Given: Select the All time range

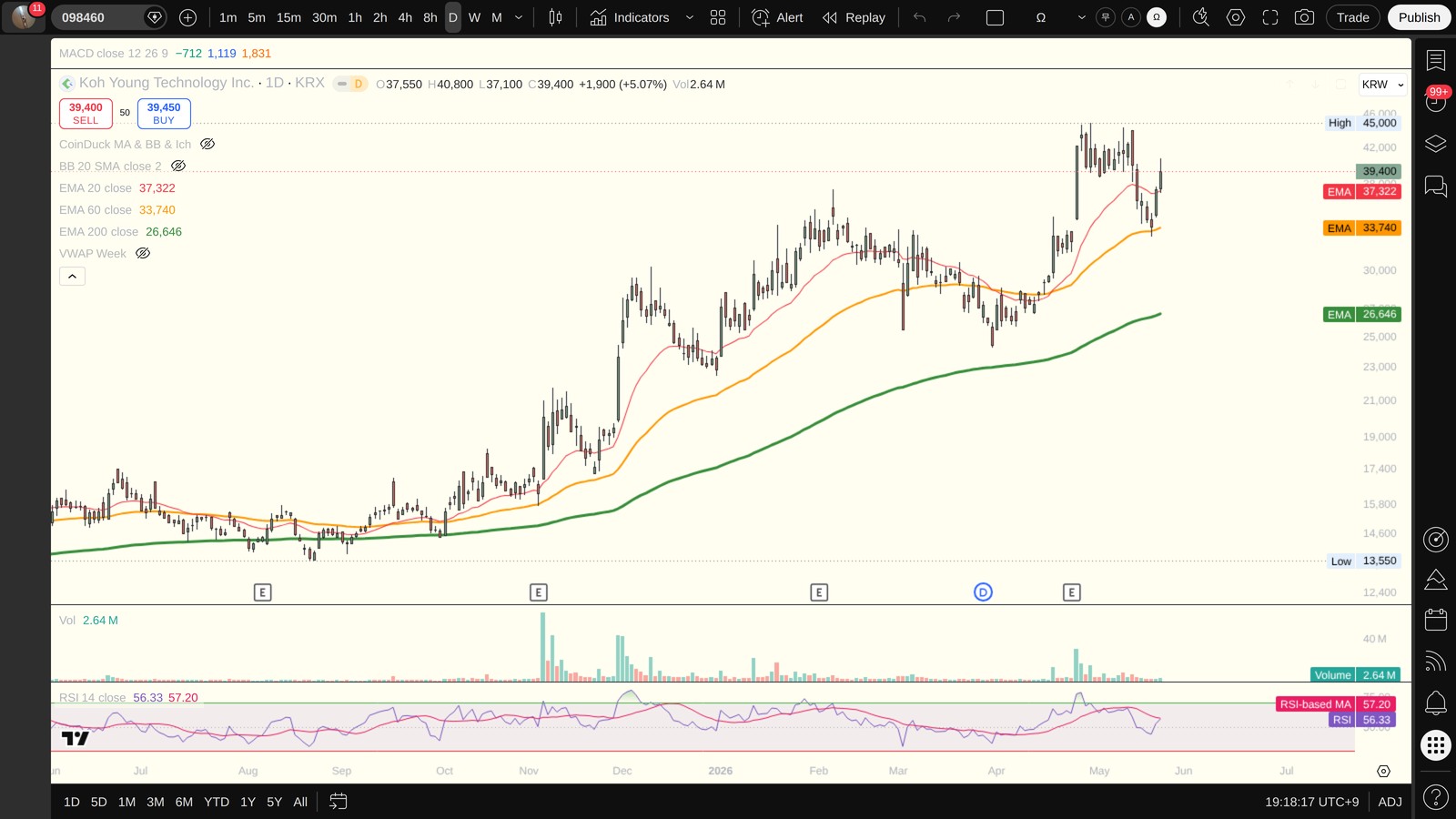Looking at the screenshot, I should (x=300, y=802).
